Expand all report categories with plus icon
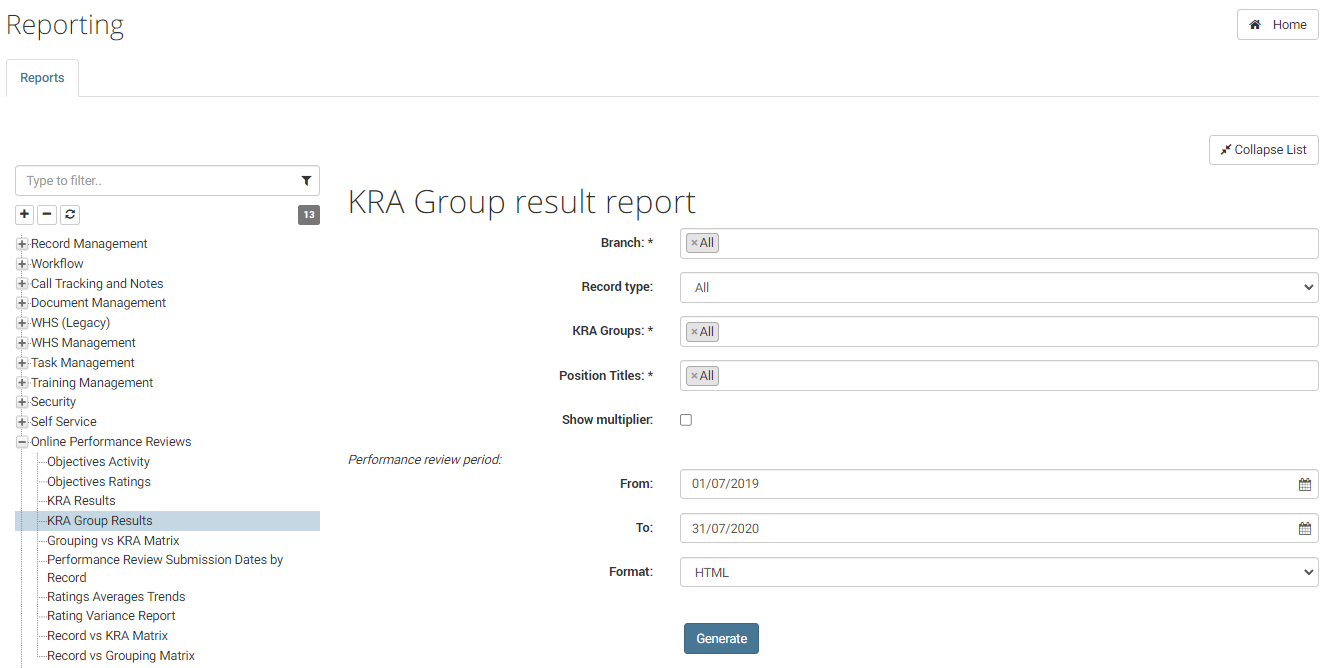 point(23,214)
